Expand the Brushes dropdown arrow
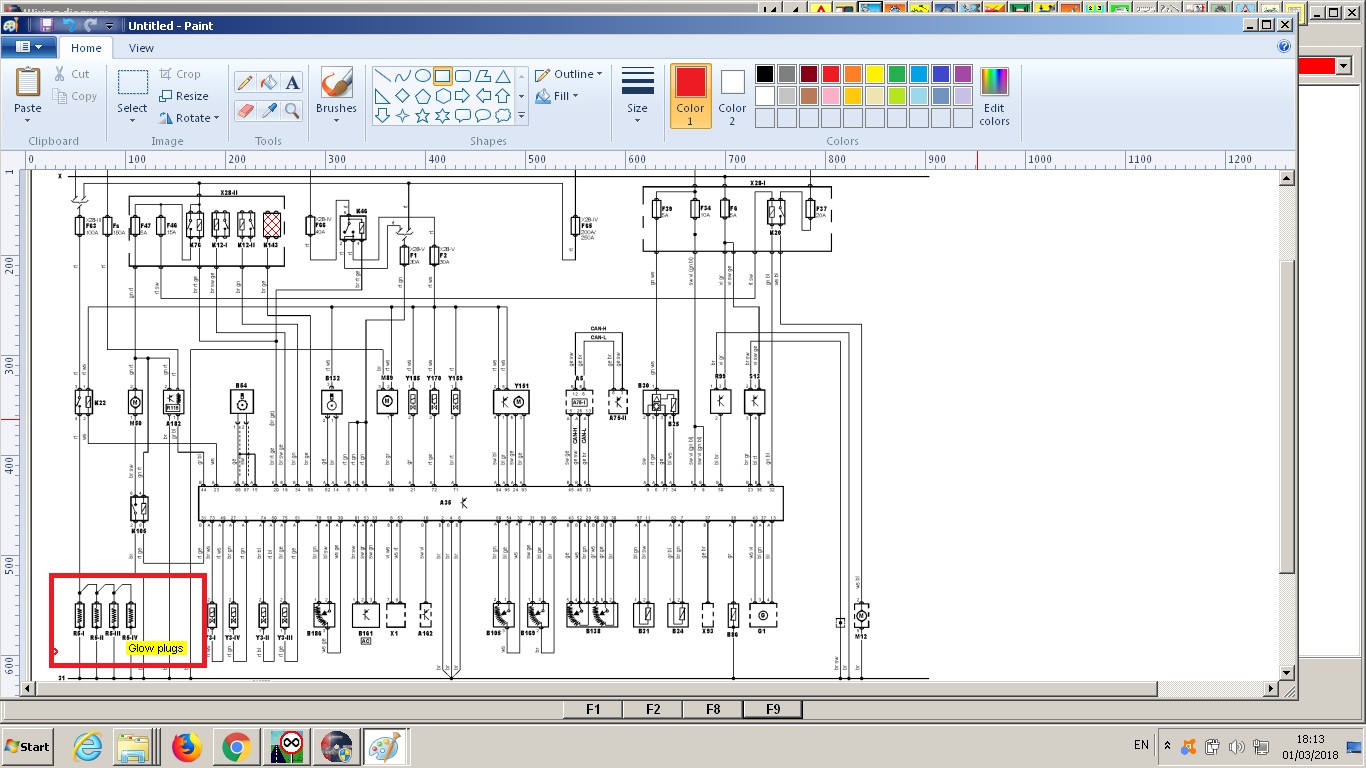The height and width of the screenshot is (768, 1366). click(336, 121)
